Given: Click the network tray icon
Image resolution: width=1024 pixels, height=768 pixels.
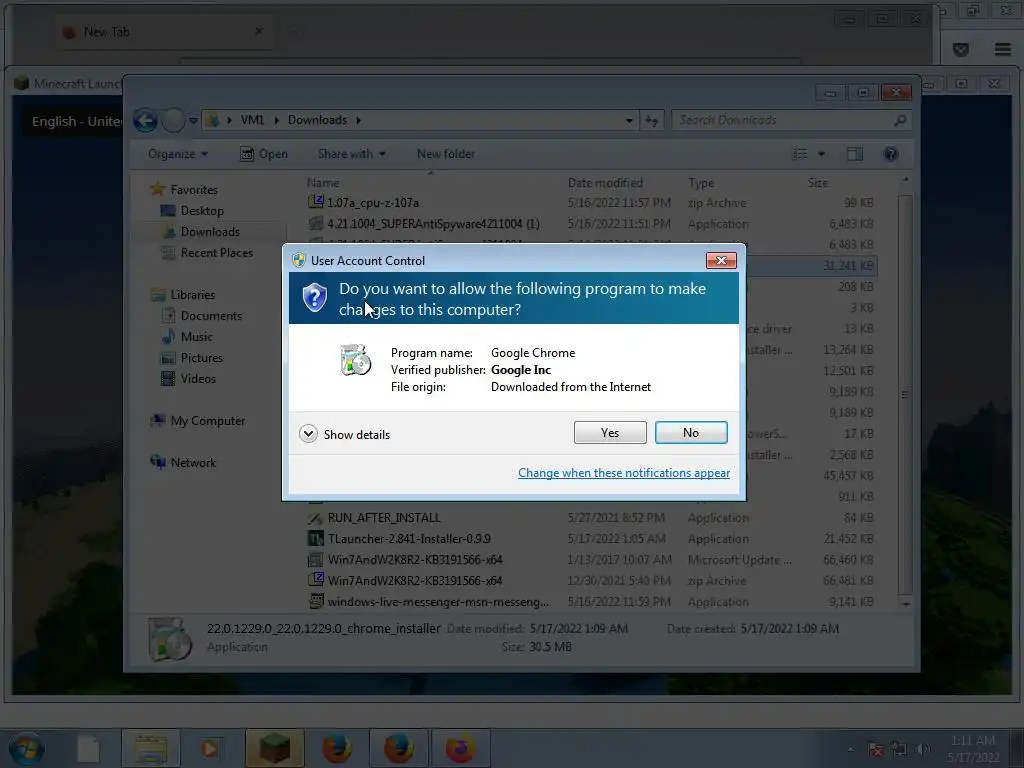Looking at the screenshot, I should click(x=899, y=749).
